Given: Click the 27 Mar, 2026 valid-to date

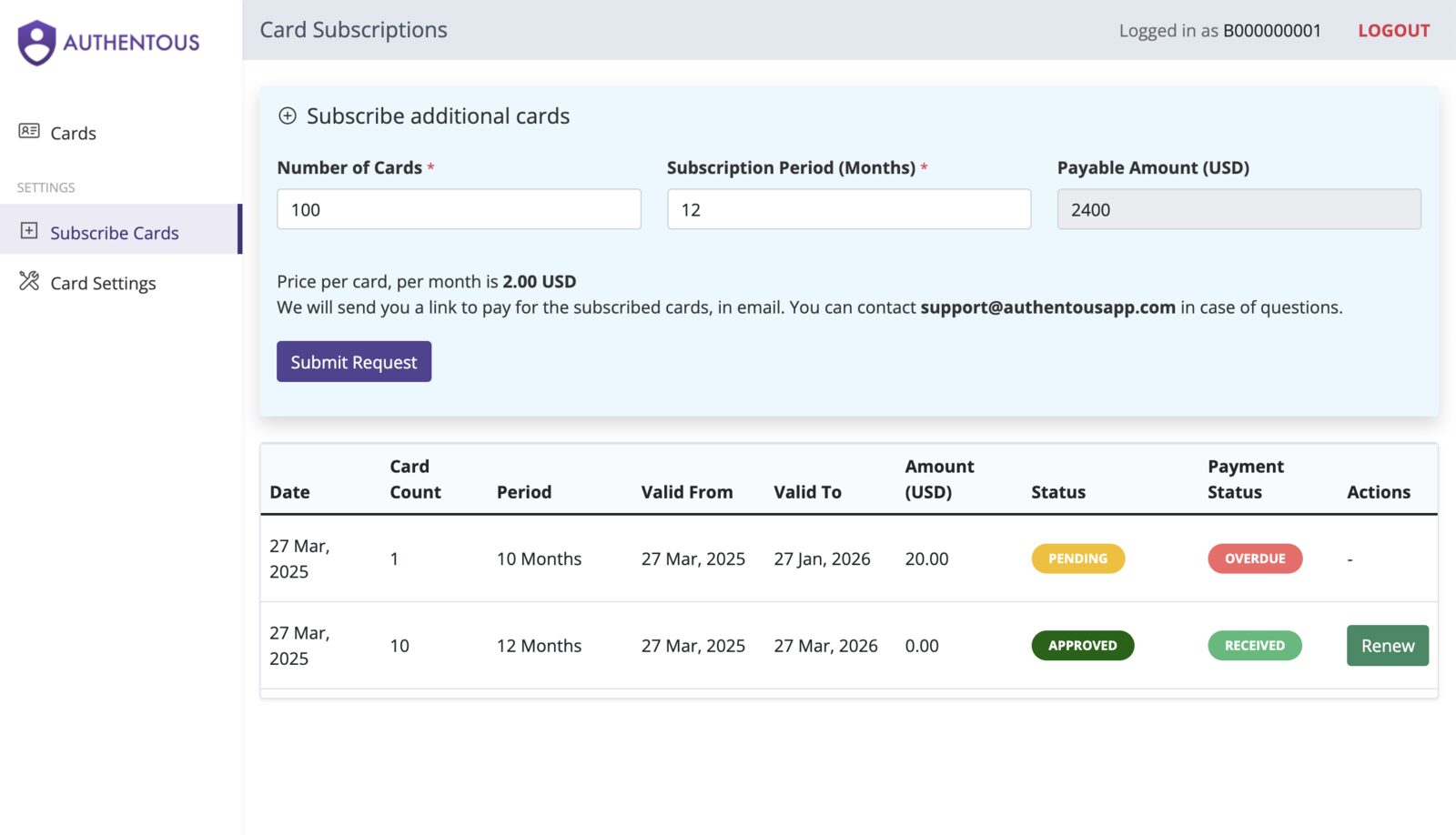Looking at the screenshot, I should click(825, 646).
